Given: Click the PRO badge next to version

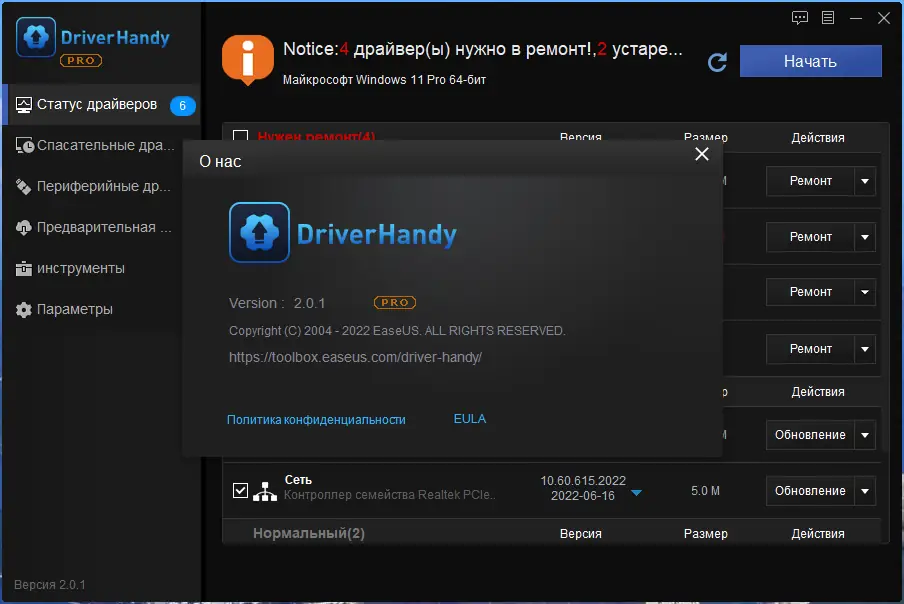Looking at the screenshot, I should coord(395,303).
